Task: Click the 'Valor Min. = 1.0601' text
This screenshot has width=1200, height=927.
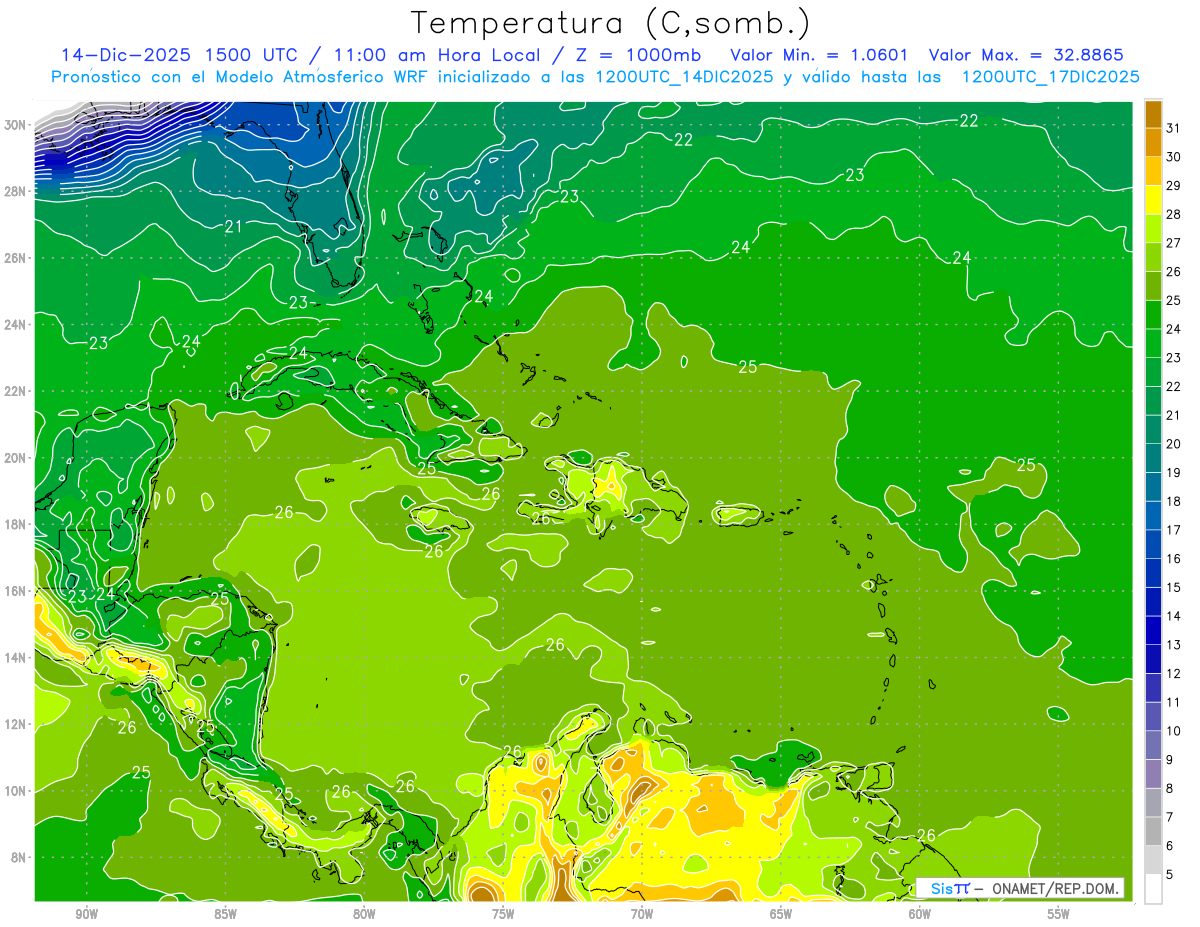Action: [819, 54]
